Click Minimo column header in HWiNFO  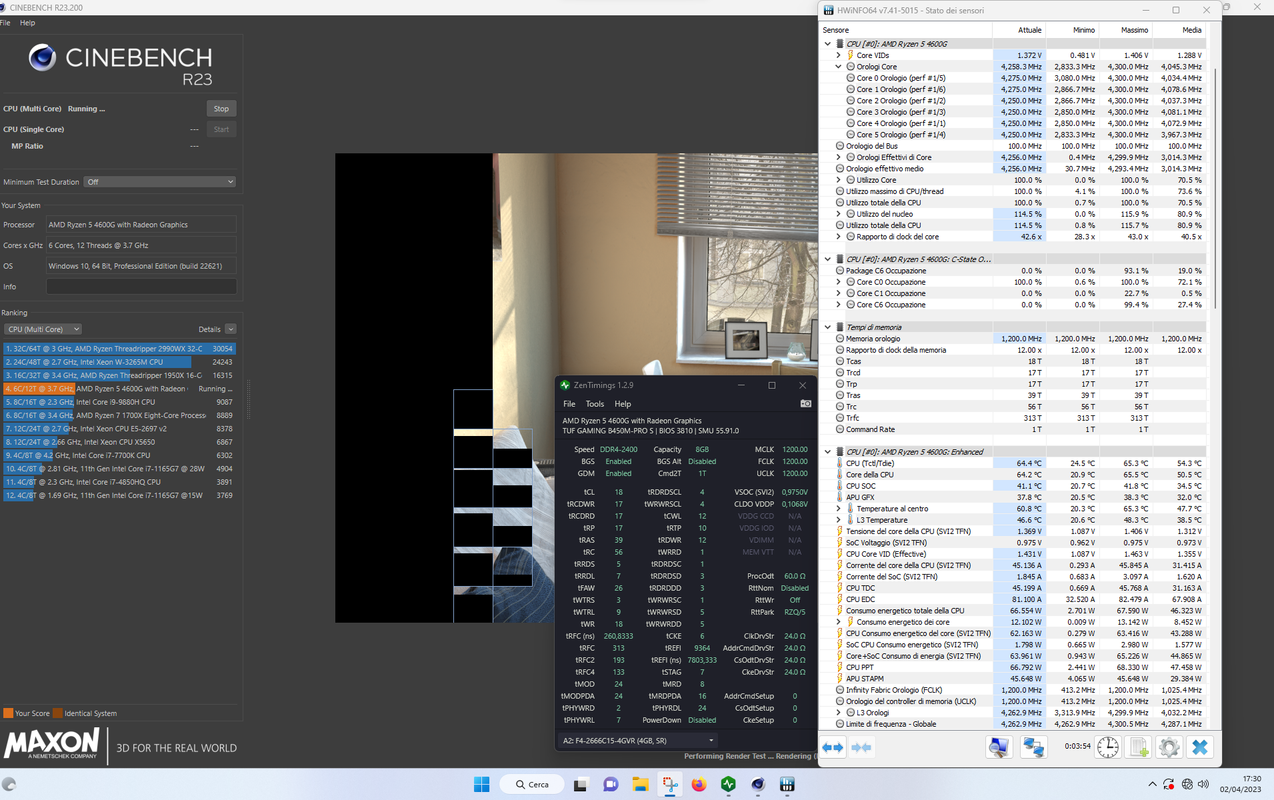point(1072,30)
